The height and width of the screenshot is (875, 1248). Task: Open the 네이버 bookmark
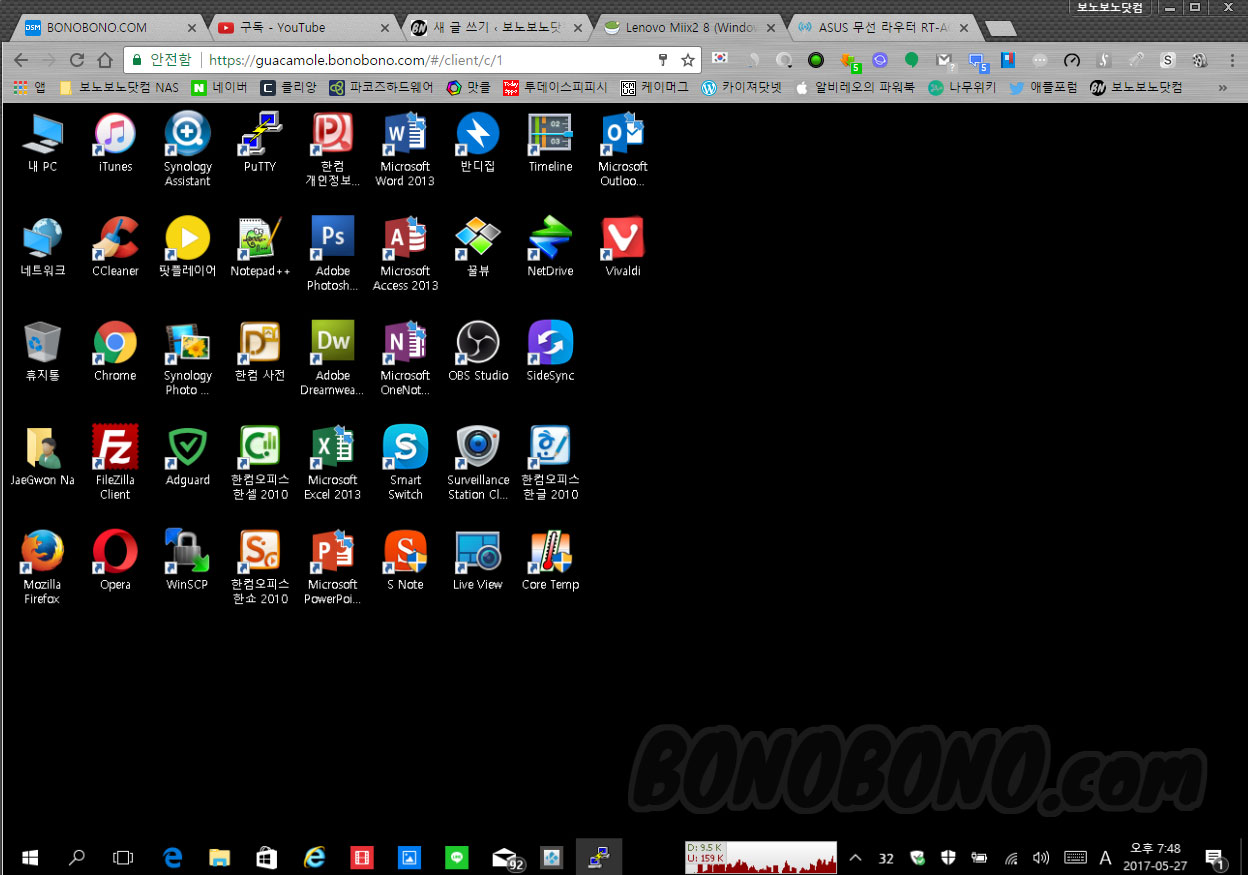[219, 87]
